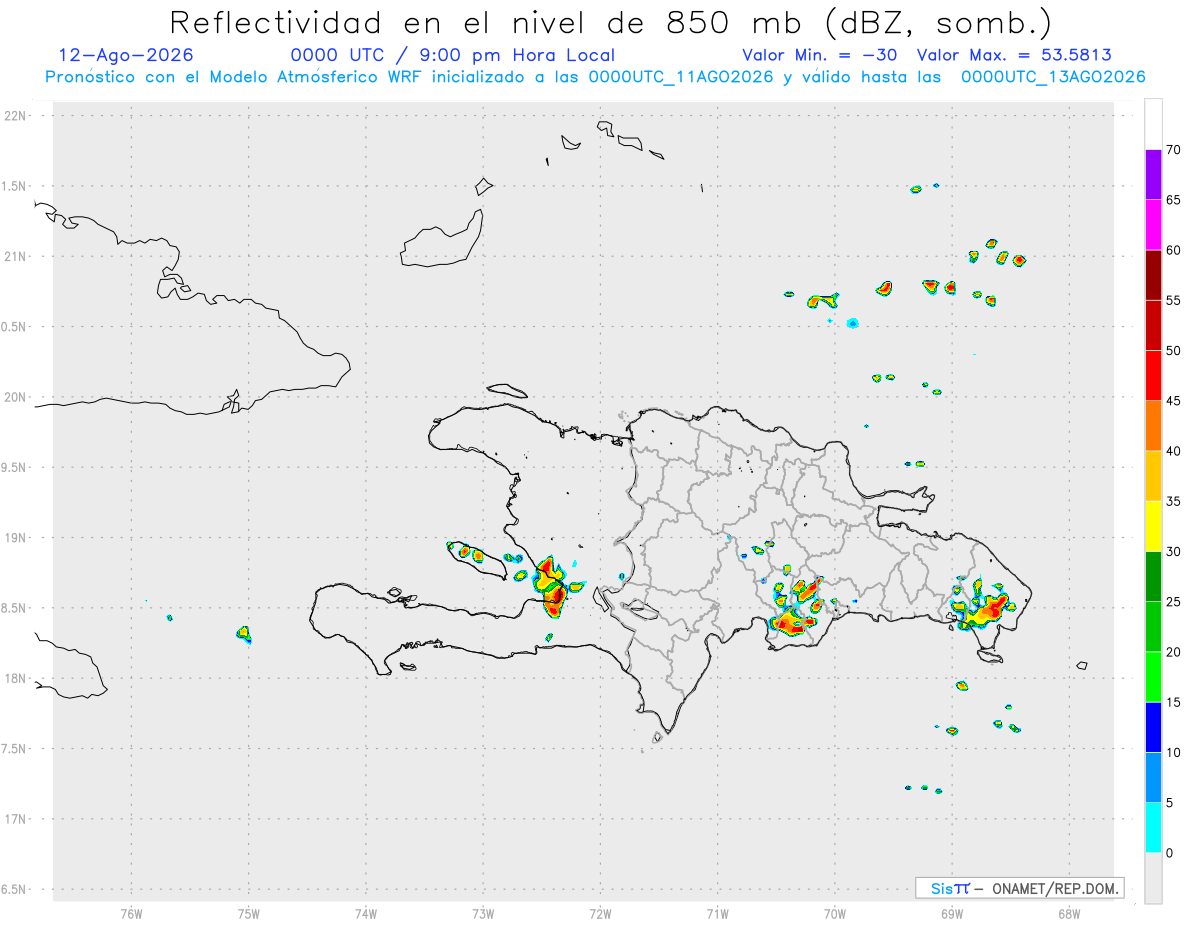
Task: Select the "19N" latitude label
Action: (17, 538)
